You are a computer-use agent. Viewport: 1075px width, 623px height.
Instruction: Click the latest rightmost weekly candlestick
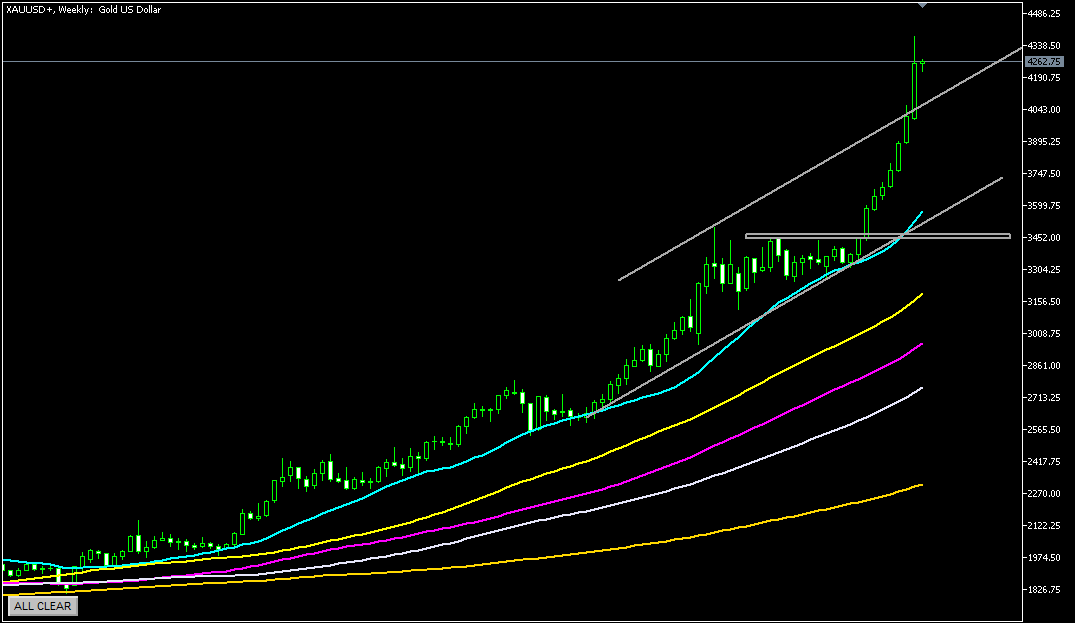click(x=922, y=64)
